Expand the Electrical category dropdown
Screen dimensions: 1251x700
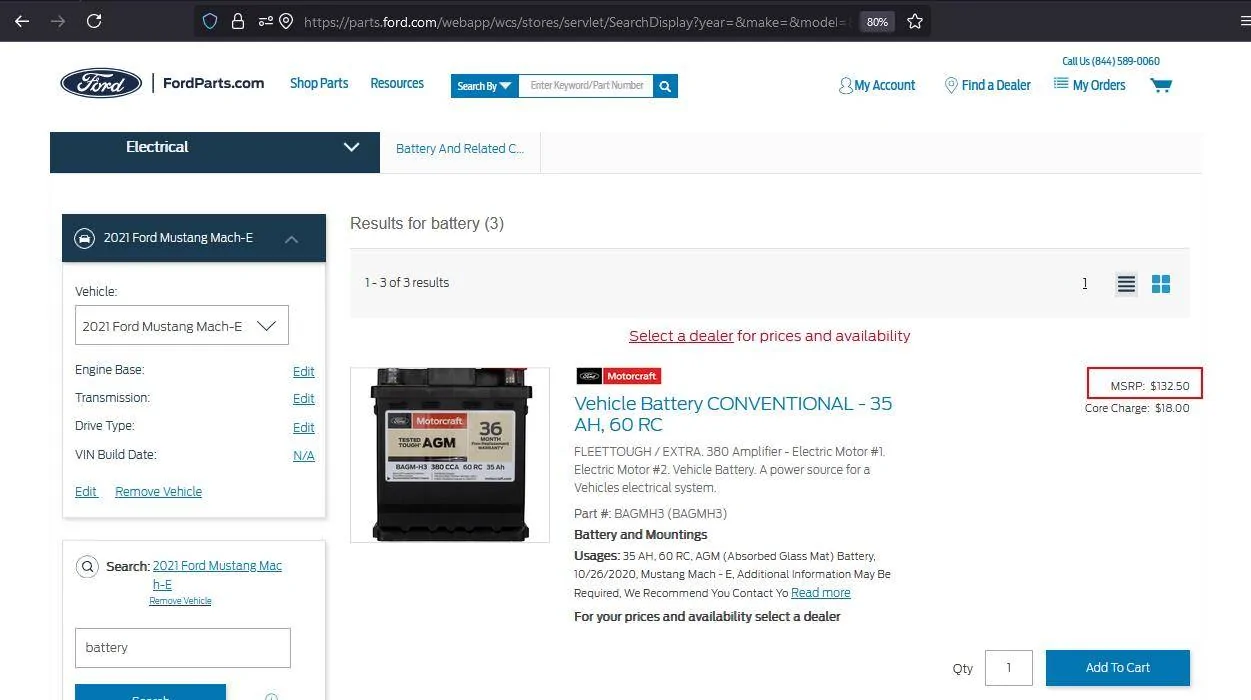(x=215, y=147)
